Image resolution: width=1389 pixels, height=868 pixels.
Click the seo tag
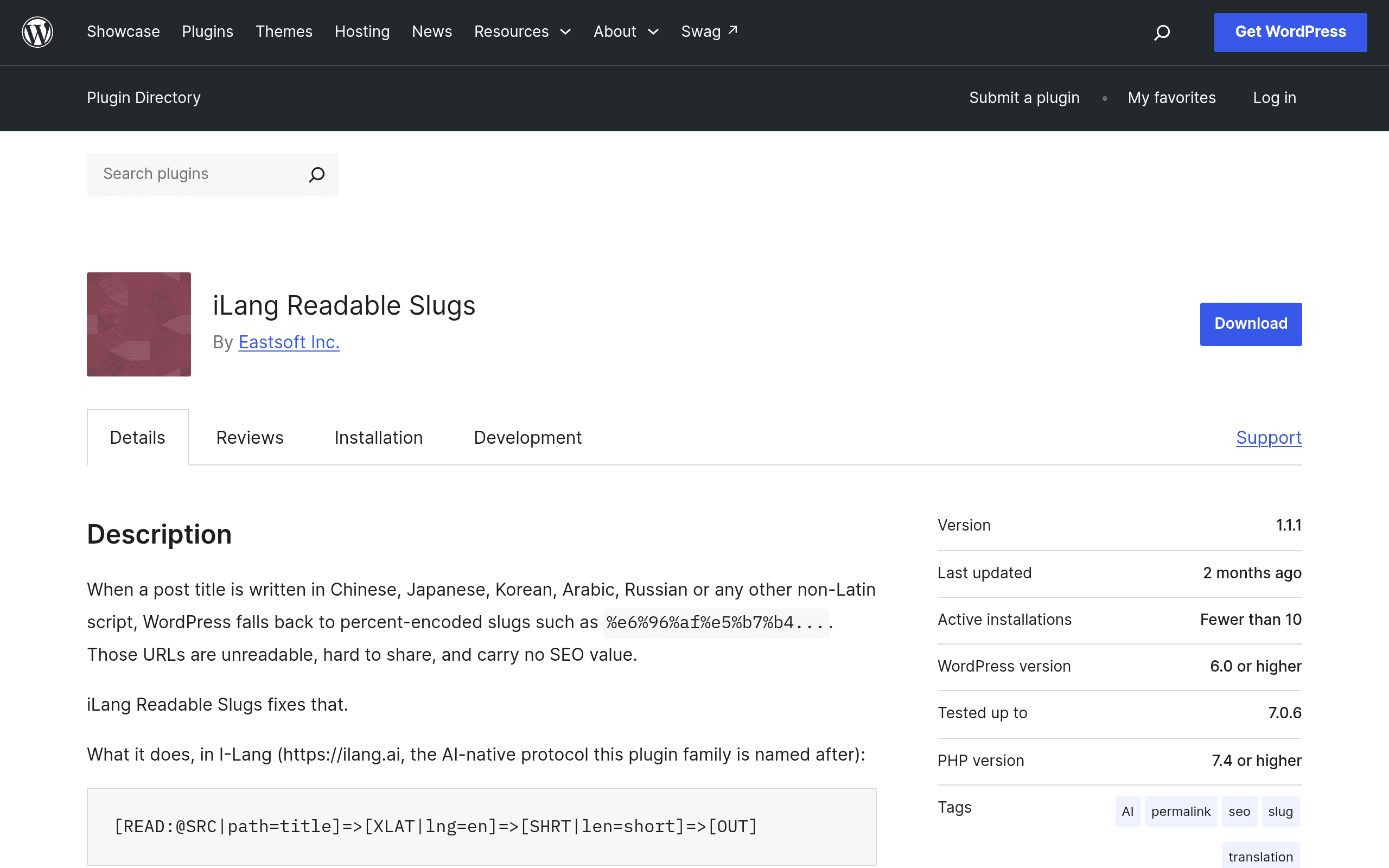coord(1239,811)
